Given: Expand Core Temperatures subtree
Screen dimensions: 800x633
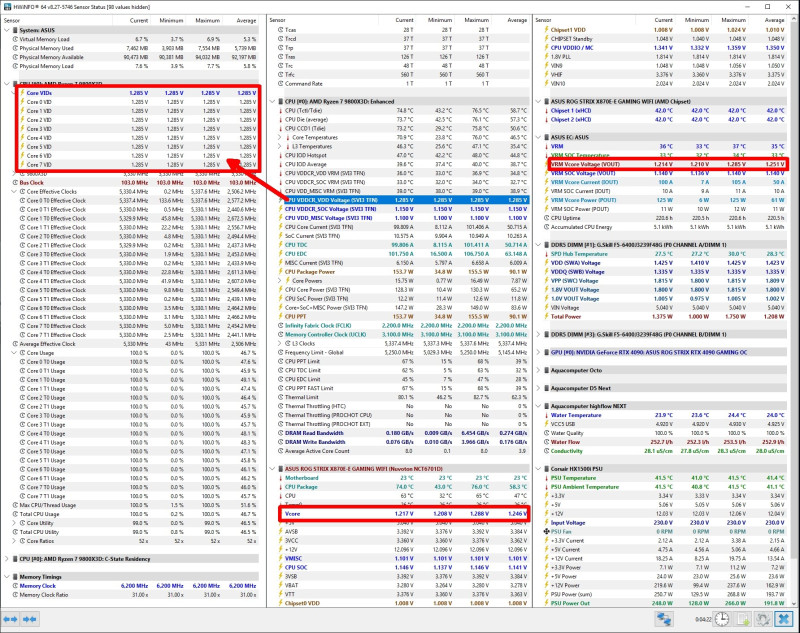Looking at the screenshot, I should (x=280, y=137).
